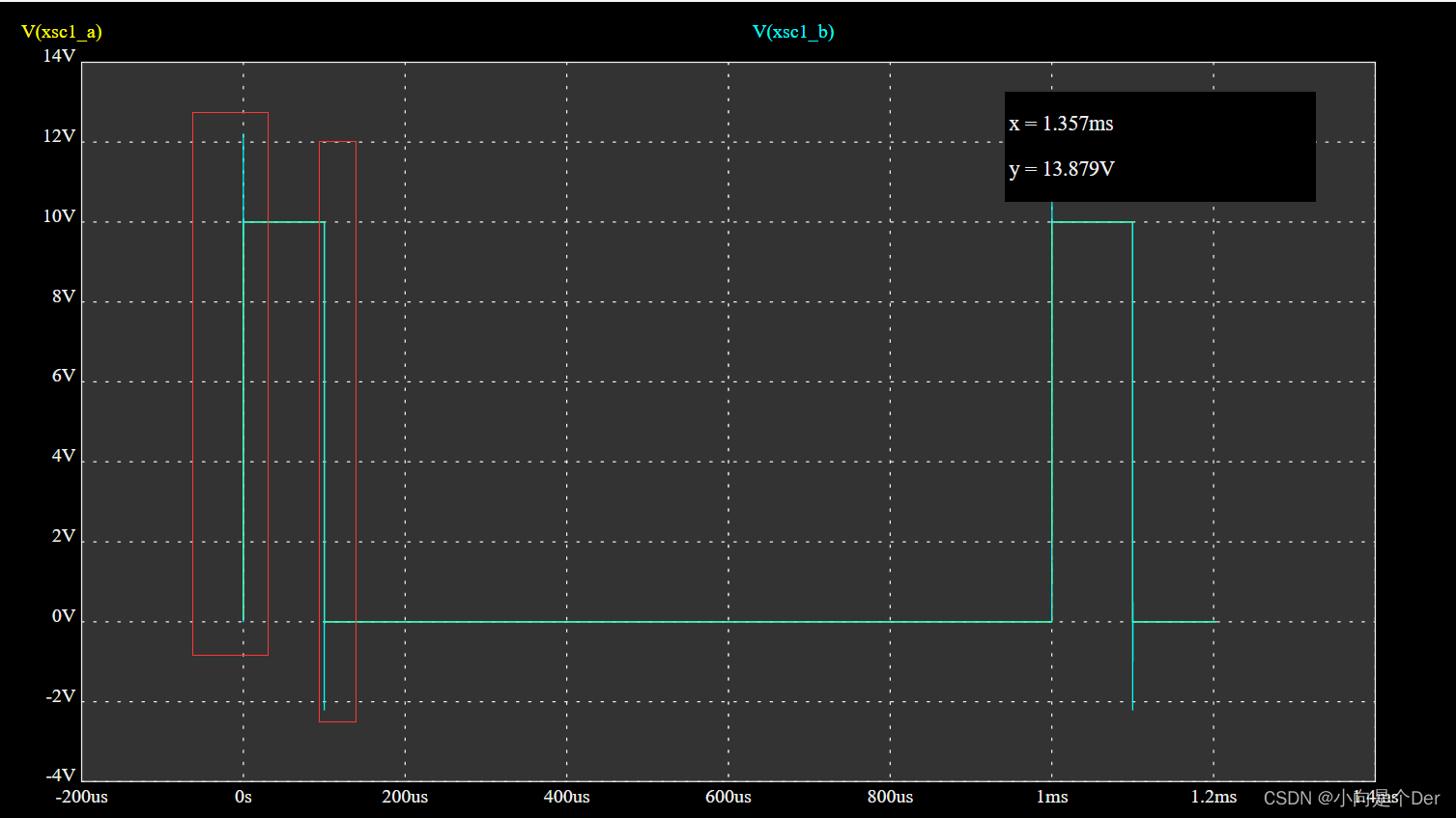Click the second pulse's 10V flat top near 1ms
The image size is (1456, 818).
point(1092,222)
